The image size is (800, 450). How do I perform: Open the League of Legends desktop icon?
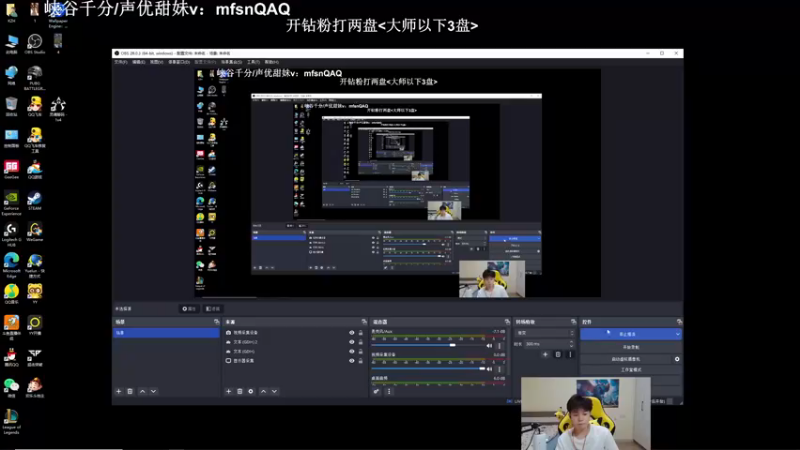[x=11, y=422]
